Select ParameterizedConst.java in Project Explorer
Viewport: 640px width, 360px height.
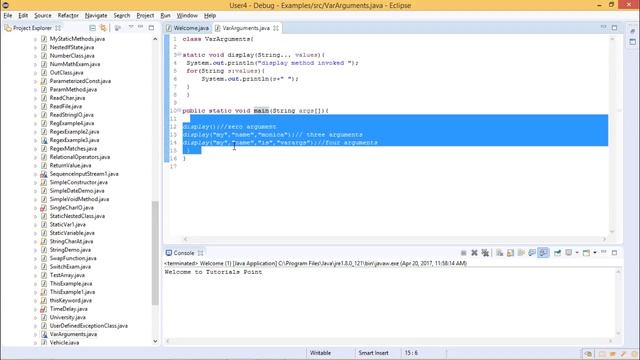click(80, 81)
